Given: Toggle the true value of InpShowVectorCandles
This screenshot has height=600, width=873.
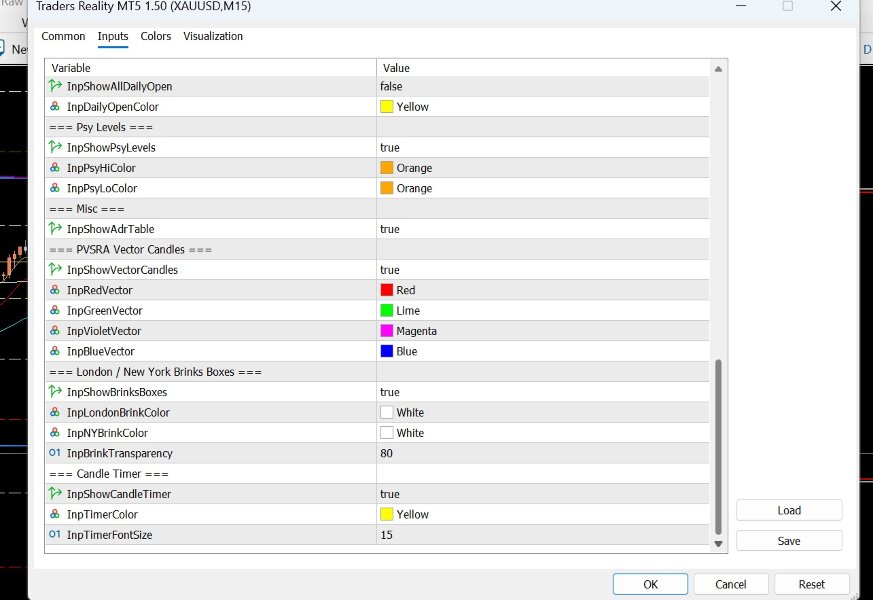Looking at the screenshot, I should (390, 270).
